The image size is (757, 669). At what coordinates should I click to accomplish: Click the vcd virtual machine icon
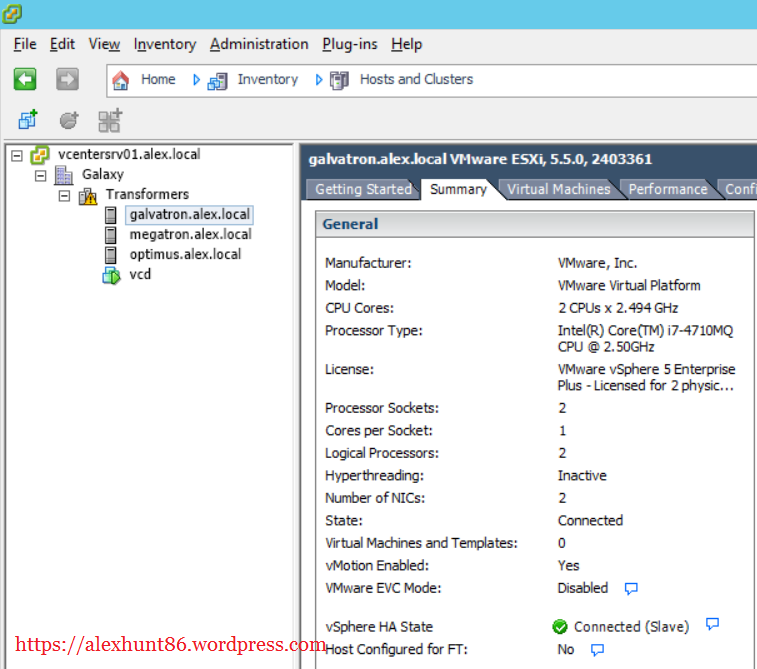tap(111, 275)
